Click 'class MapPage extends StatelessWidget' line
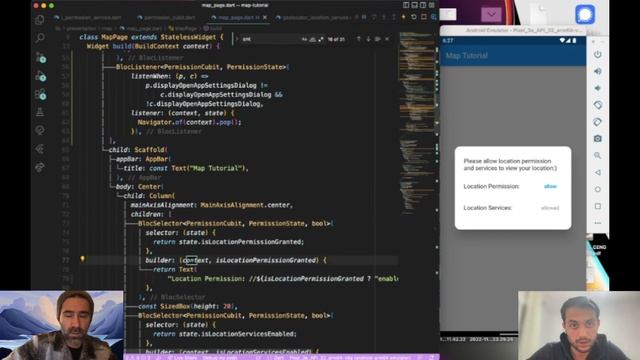 151,37
